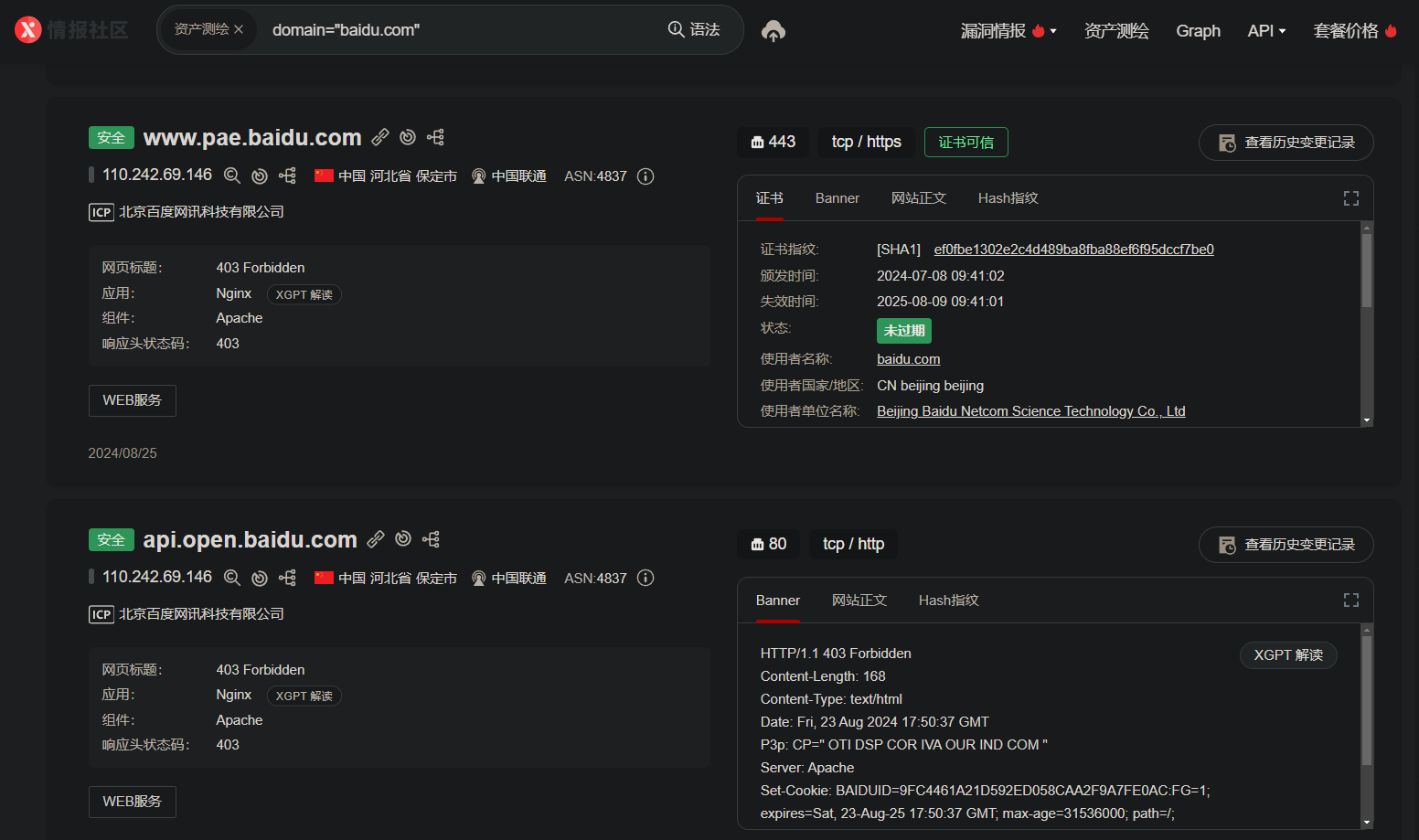Click topology icon next to www.pae.baidu.com
This screenshot has width=1419, height=840.
pyautogui.click(x=435, y=137)
